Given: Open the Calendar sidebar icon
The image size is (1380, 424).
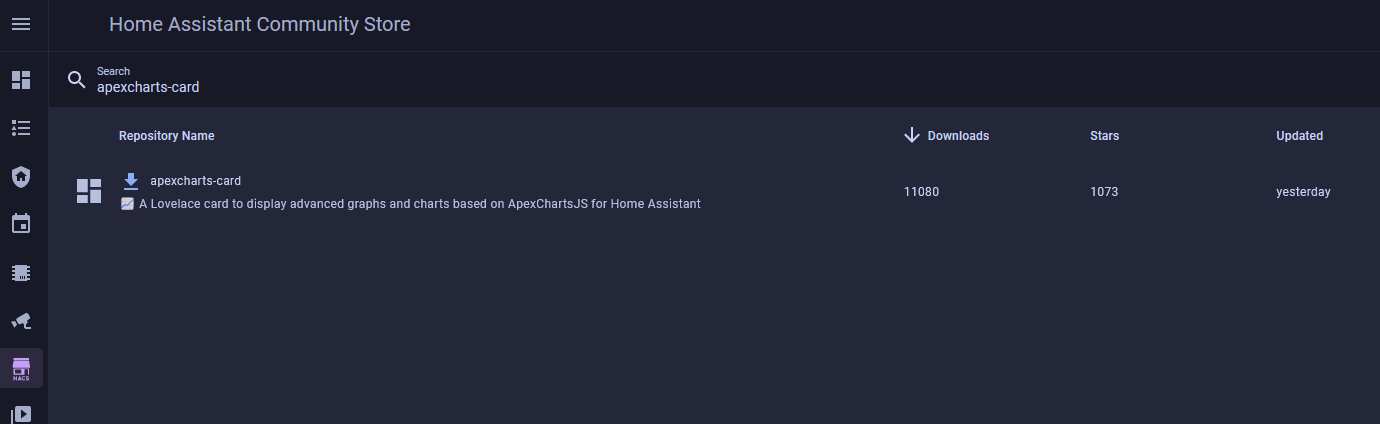Looking at the screenshot, I should pos(21,223).
